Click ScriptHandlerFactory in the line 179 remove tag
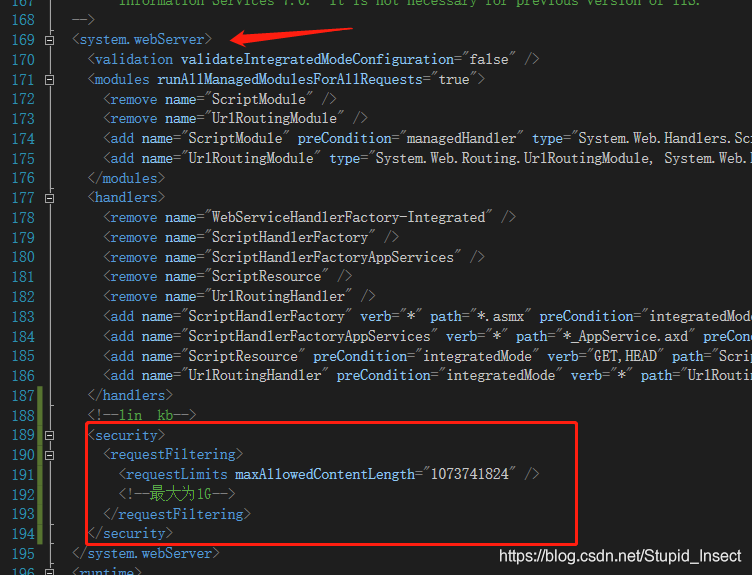 click(x=290, y=237)
